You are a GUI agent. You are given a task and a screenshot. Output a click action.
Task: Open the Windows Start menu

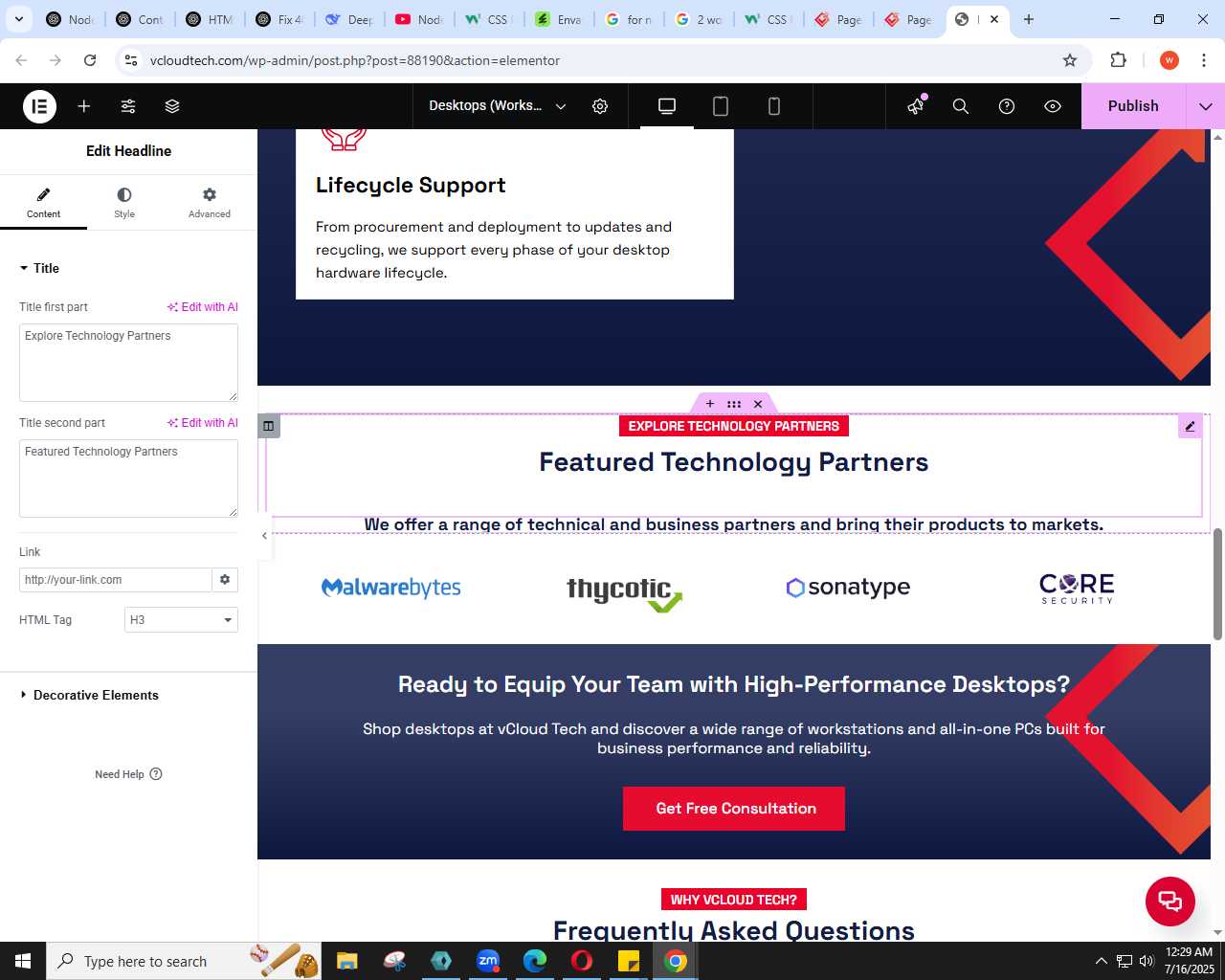(x=23, y=961)
